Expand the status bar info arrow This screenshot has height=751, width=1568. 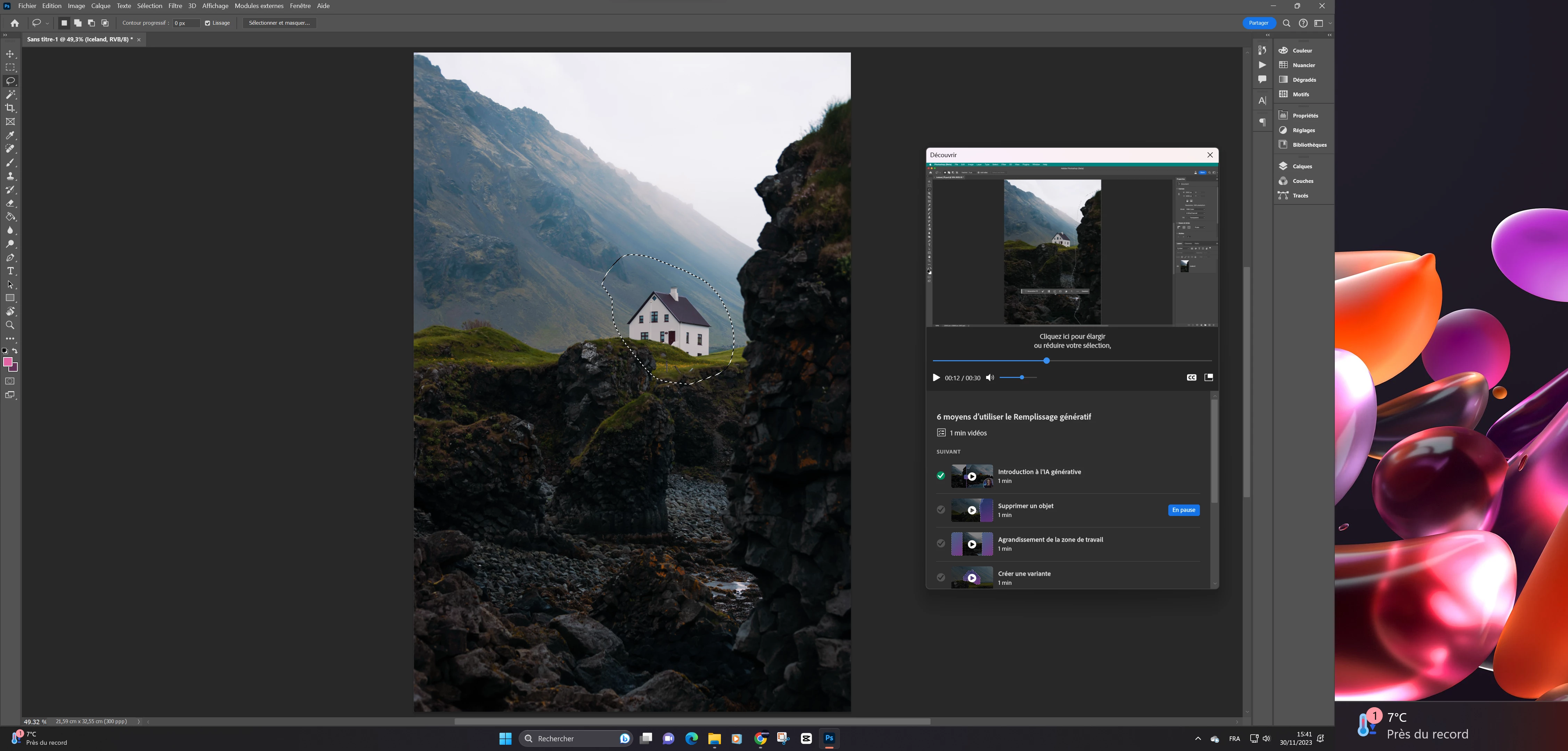point(139,722)
